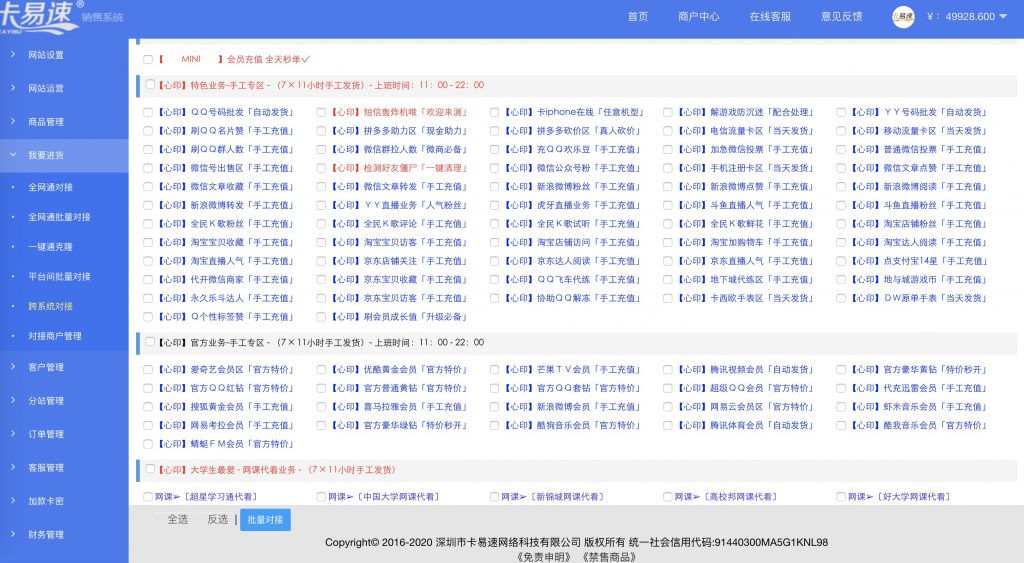The height and width of the screenshot is (563, 1024).
Task: Check the 爱奇艺会员区「官方特价」 checkbox
Action: click(x=148, y=370)
